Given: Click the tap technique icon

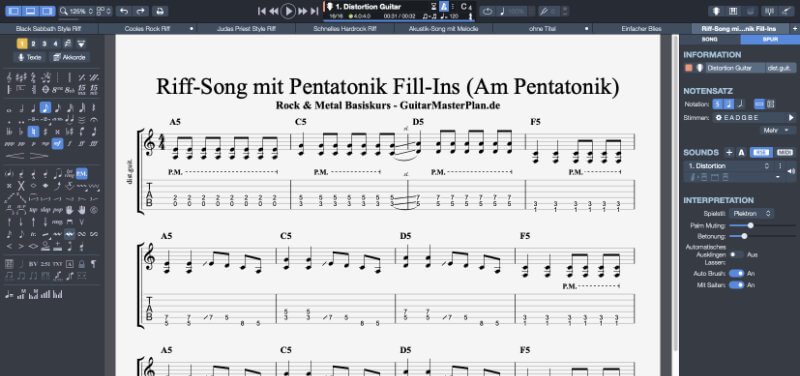Looking at the screenshot, I should 33,210.
